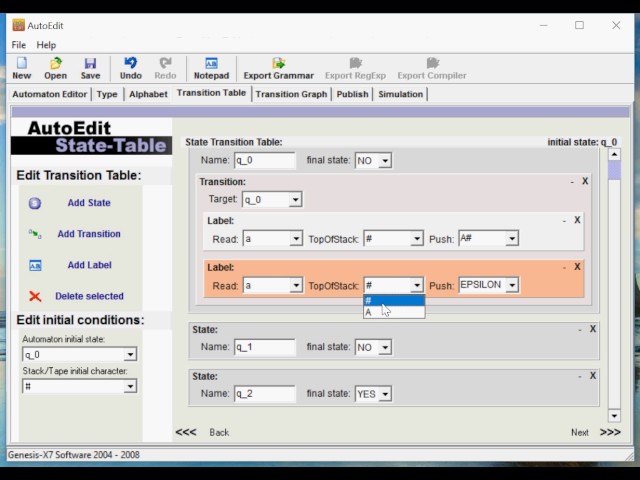The width and height of the screenshot is (640, 480).
Task: Click Export Compiler toolbar icon
Action: 432,63
